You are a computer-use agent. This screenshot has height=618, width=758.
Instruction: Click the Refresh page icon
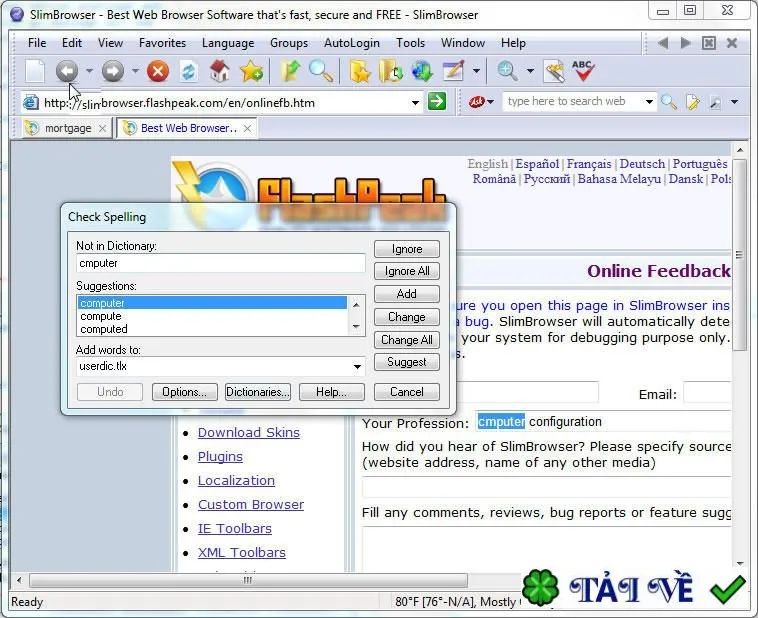(x=189, y=72)
